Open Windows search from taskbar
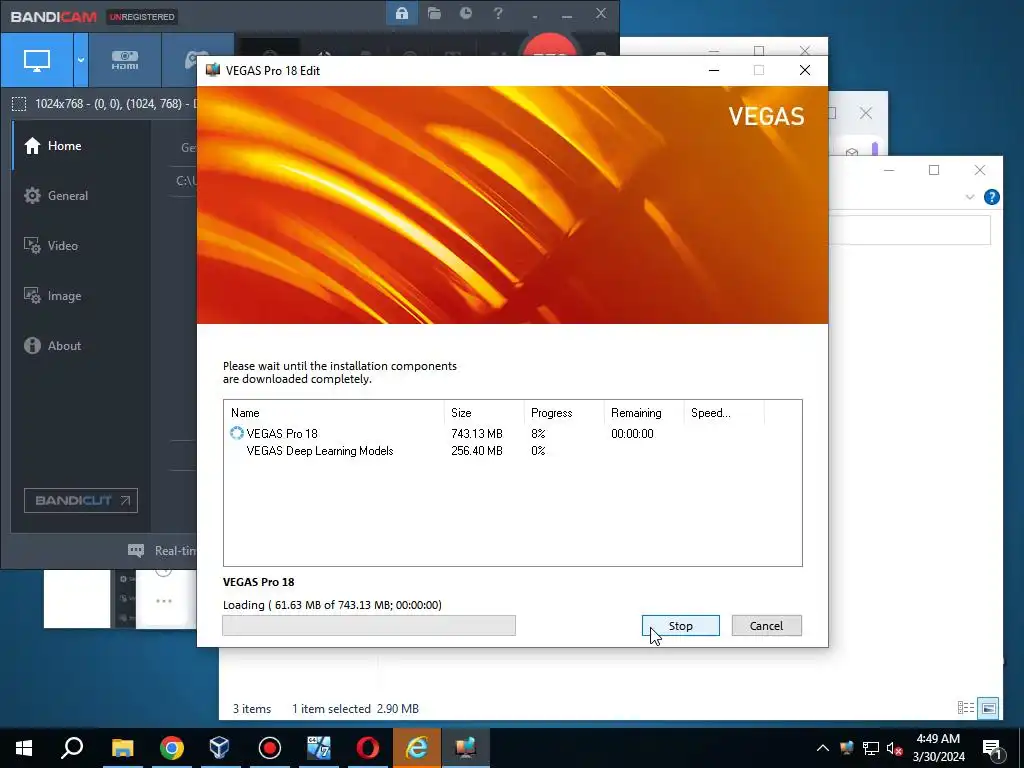Viewport: 1024px width, 768px height. tap(72, 748)
